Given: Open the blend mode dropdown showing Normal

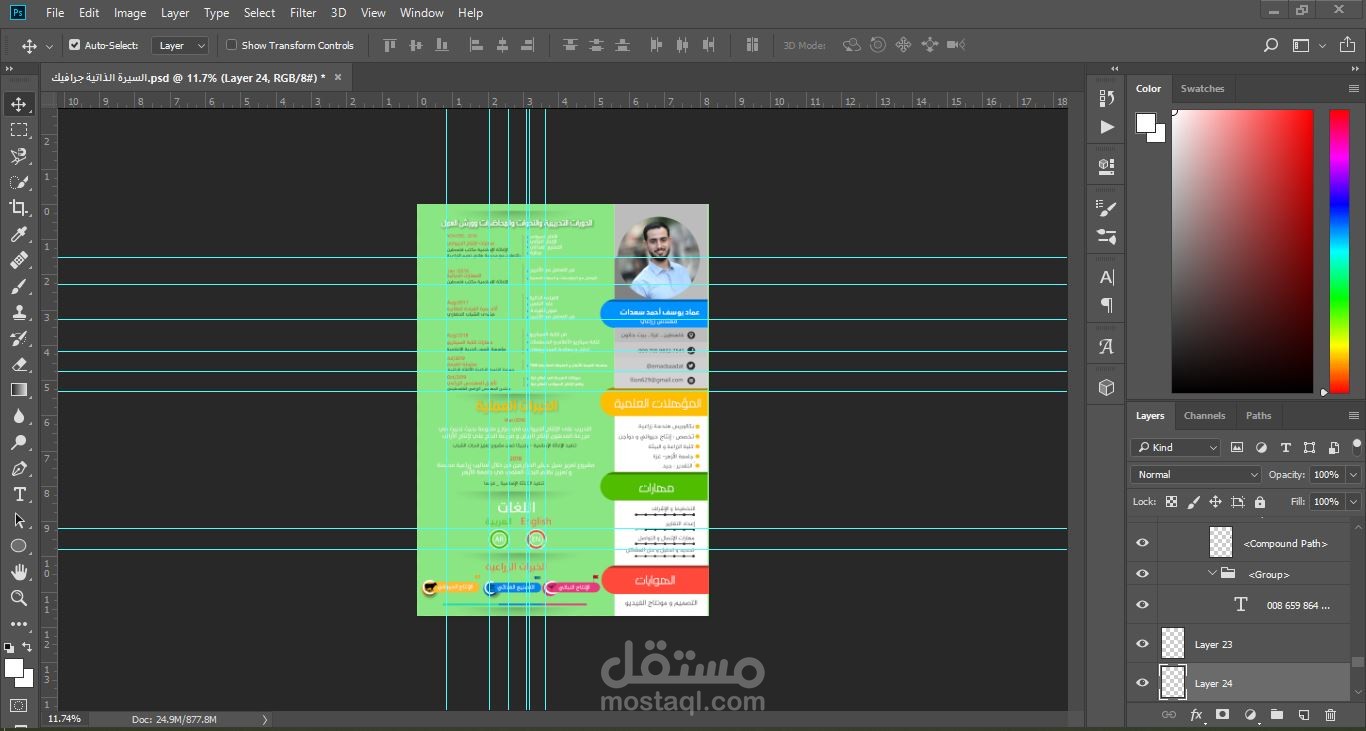Looking at the screenshot, I should [x=1196, y=474].
